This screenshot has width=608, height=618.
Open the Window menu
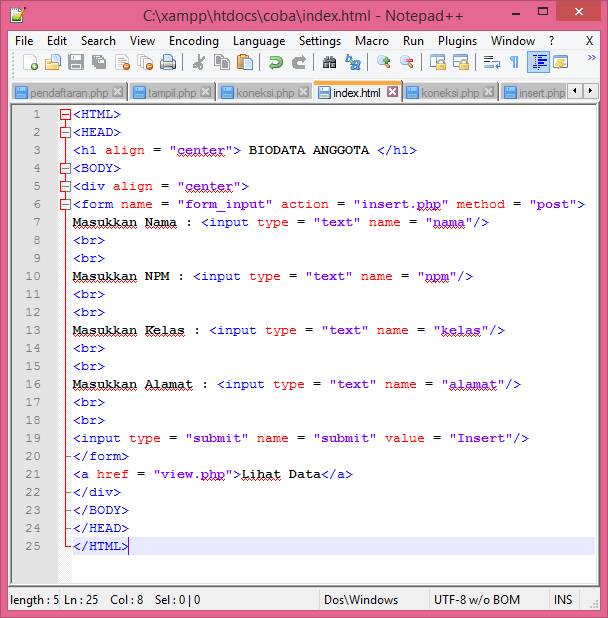tap(512, 41)
